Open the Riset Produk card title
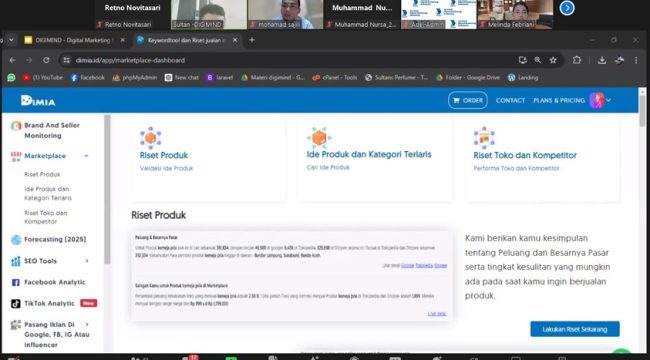This screenshot has width=650, height=360. point(164,155)
